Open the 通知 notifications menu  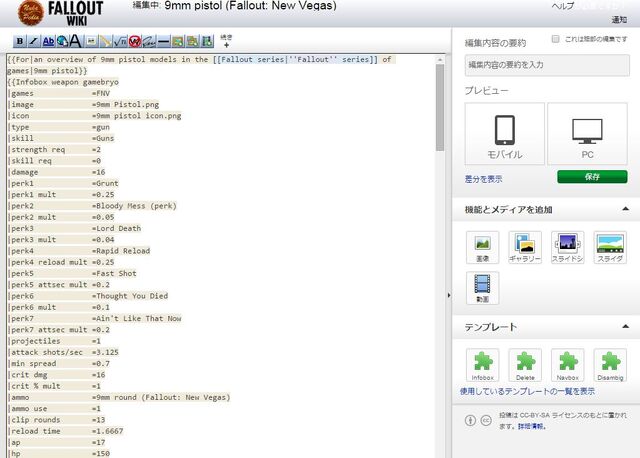point(619,20)
